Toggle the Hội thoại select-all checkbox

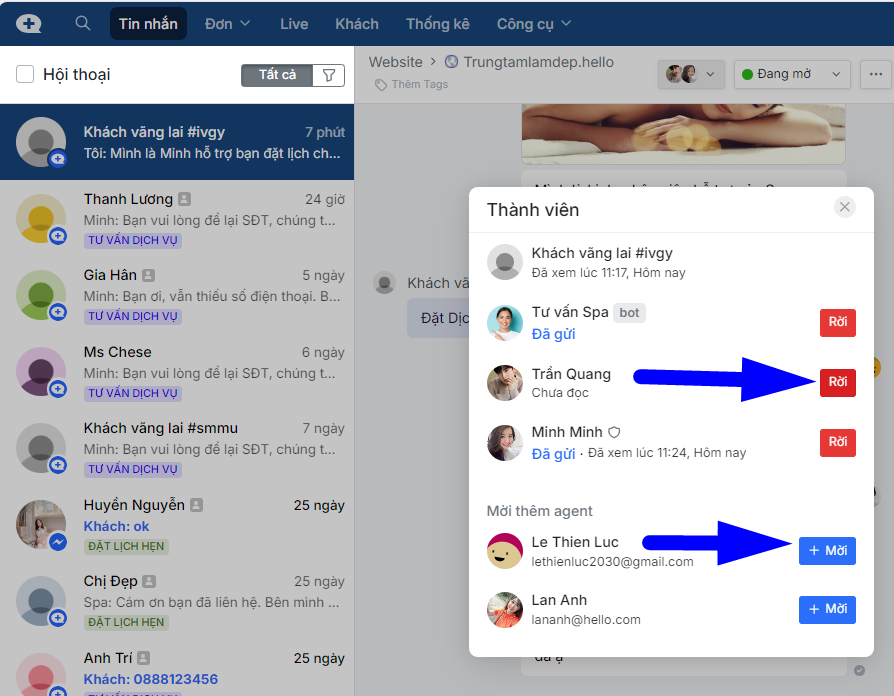[x=25, y=74]
